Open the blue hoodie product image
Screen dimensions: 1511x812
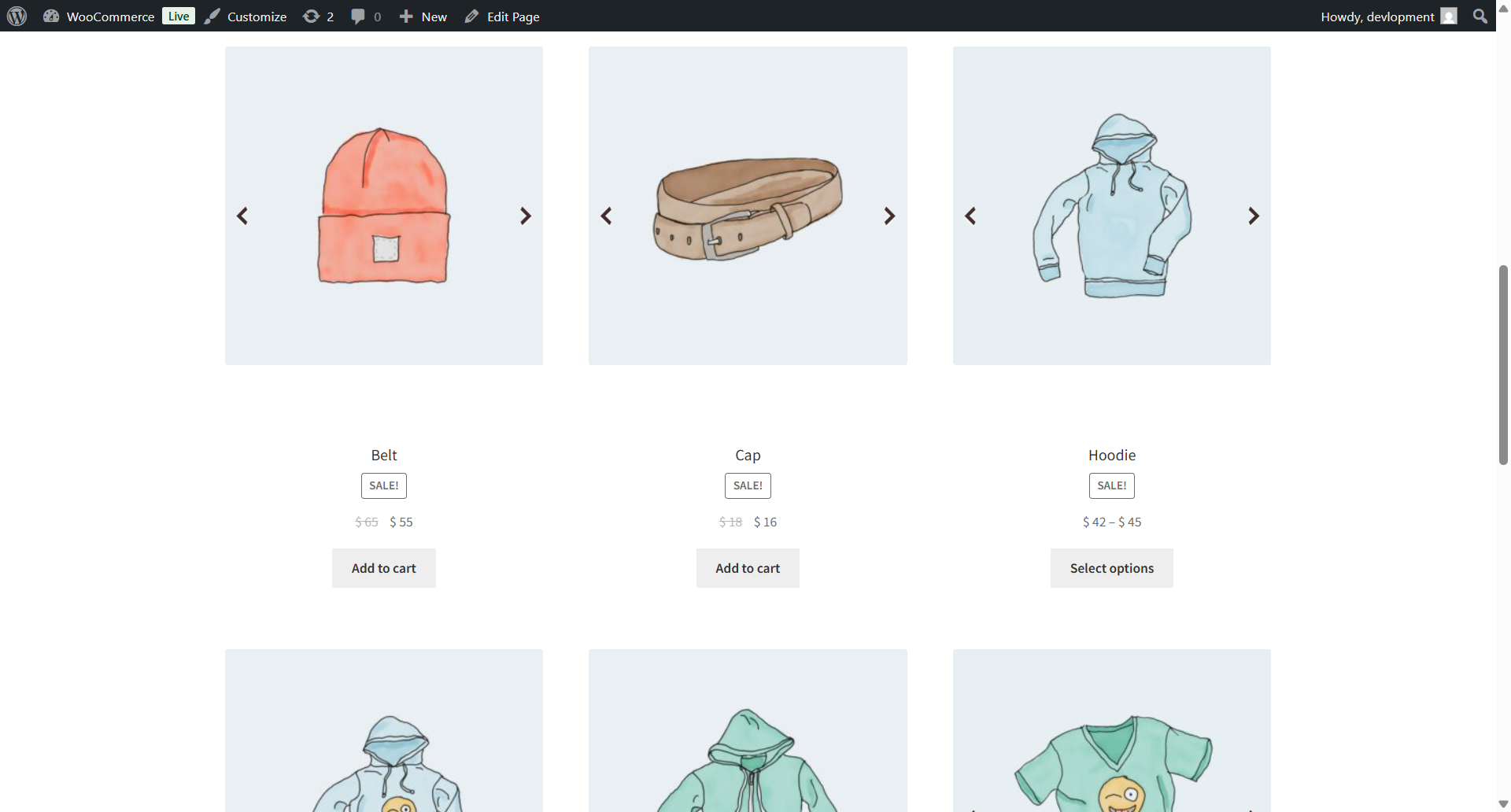[1112, 205]
